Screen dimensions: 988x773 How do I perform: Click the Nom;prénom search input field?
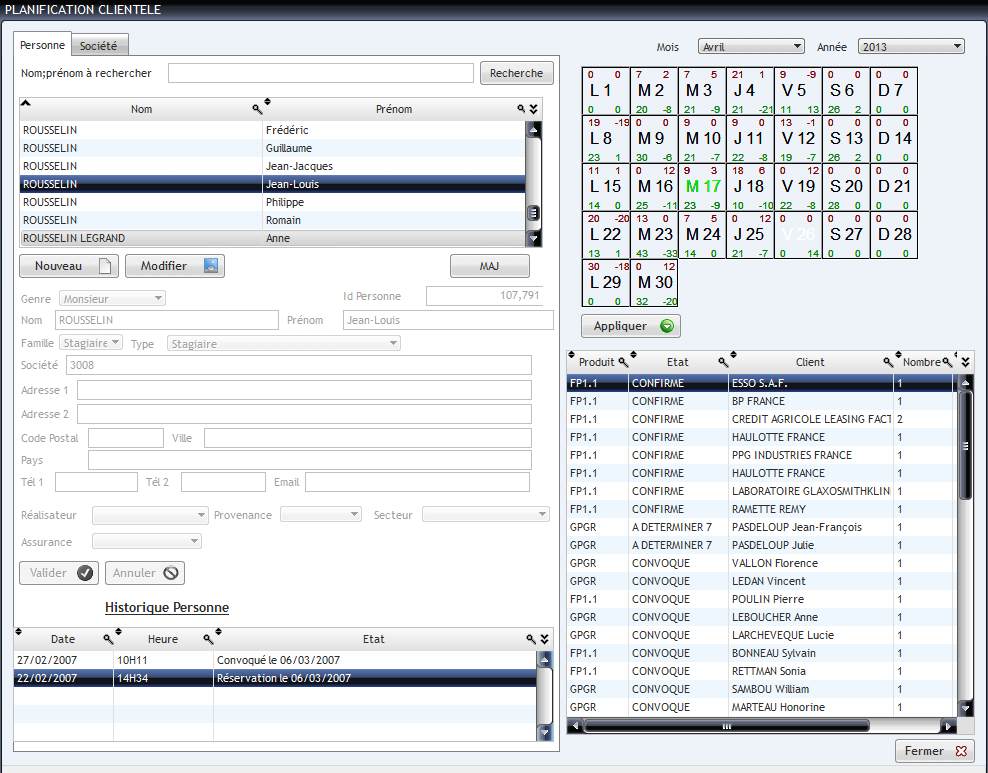tap(320, 73)
